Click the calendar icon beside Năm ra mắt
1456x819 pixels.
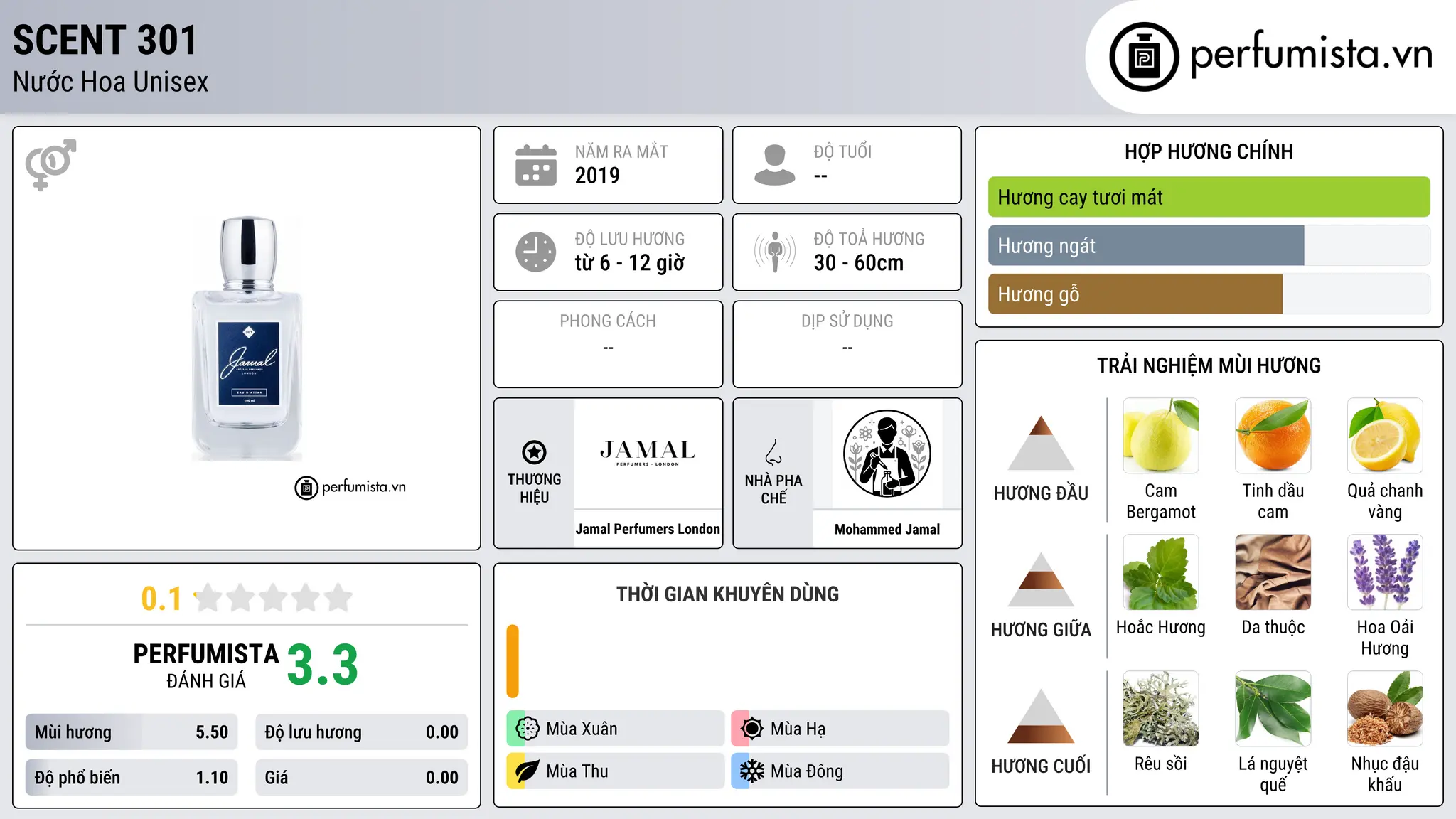[x=536, y=165]
